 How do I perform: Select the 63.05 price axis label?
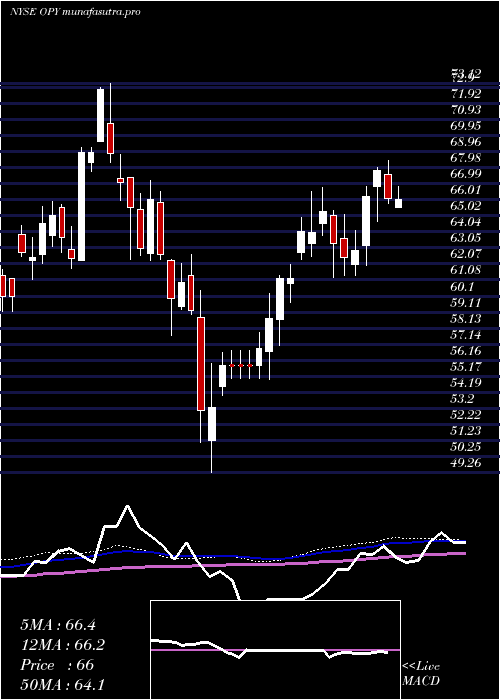coord(466,238)
